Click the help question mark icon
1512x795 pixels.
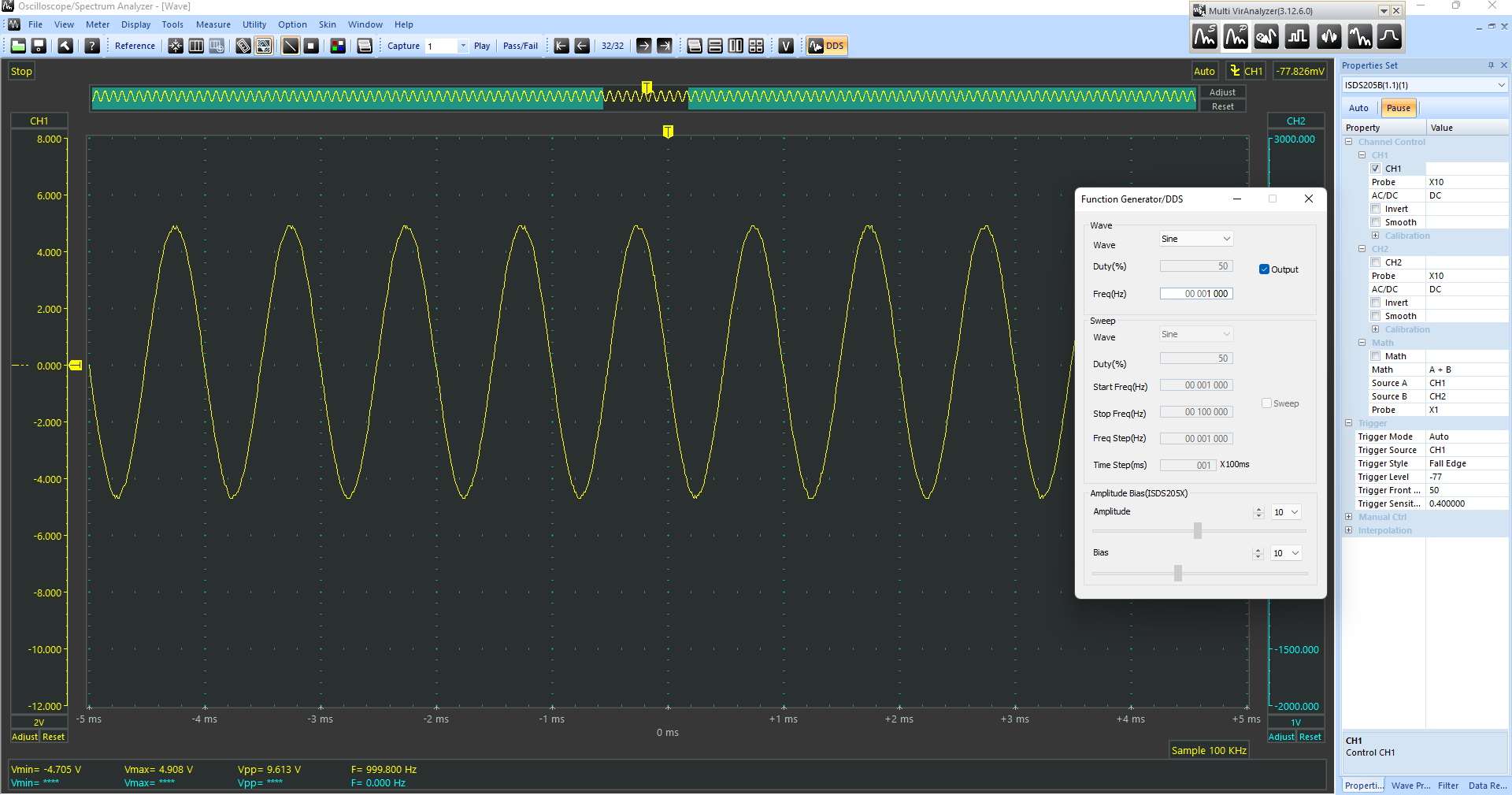[x=92, y=46]
